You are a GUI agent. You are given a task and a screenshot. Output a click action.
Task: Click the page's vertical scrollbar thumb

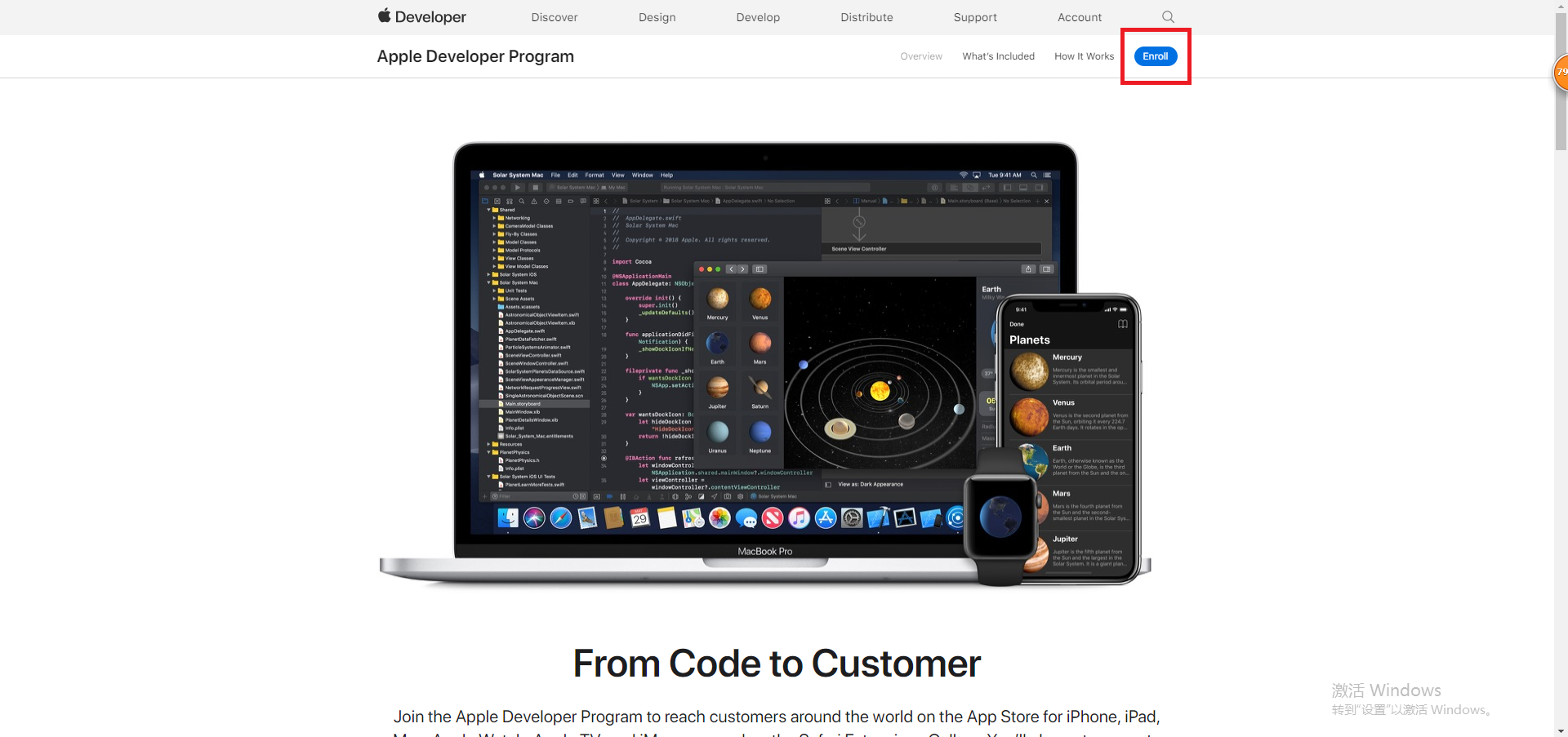tap(1561, 82)
